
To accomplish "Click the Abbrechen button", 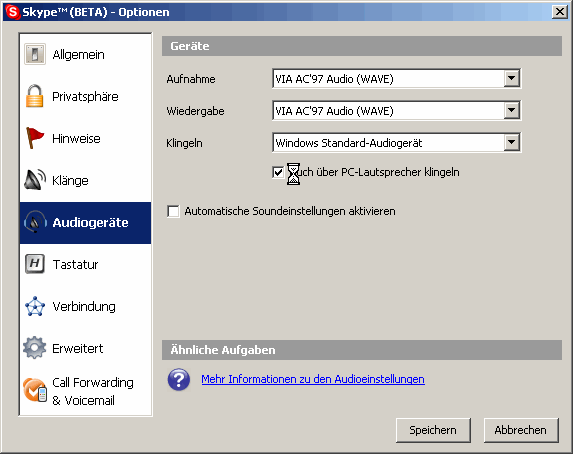I will point(521,430).
